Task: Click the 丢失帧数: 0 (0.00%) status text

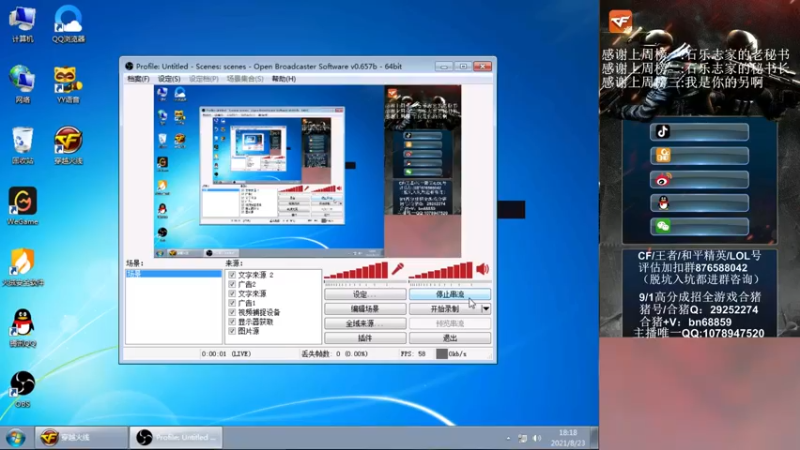Action: coord(334,354)
